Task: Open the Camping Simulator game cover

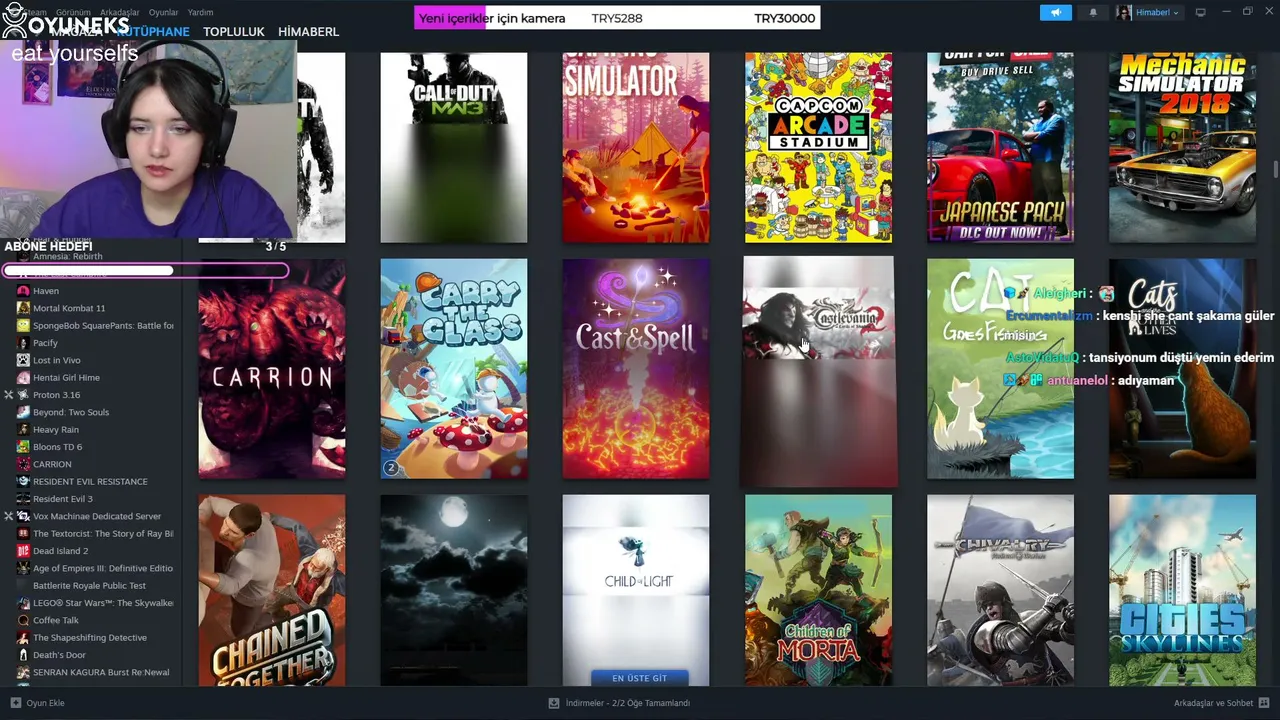Action: pyautogui.click(x=636, y=148)
